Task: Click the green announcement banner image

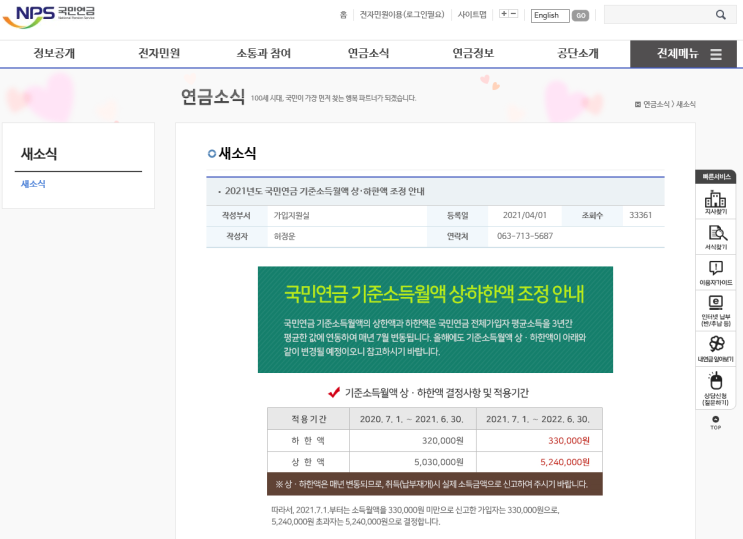Action: (x=435, y=320)
